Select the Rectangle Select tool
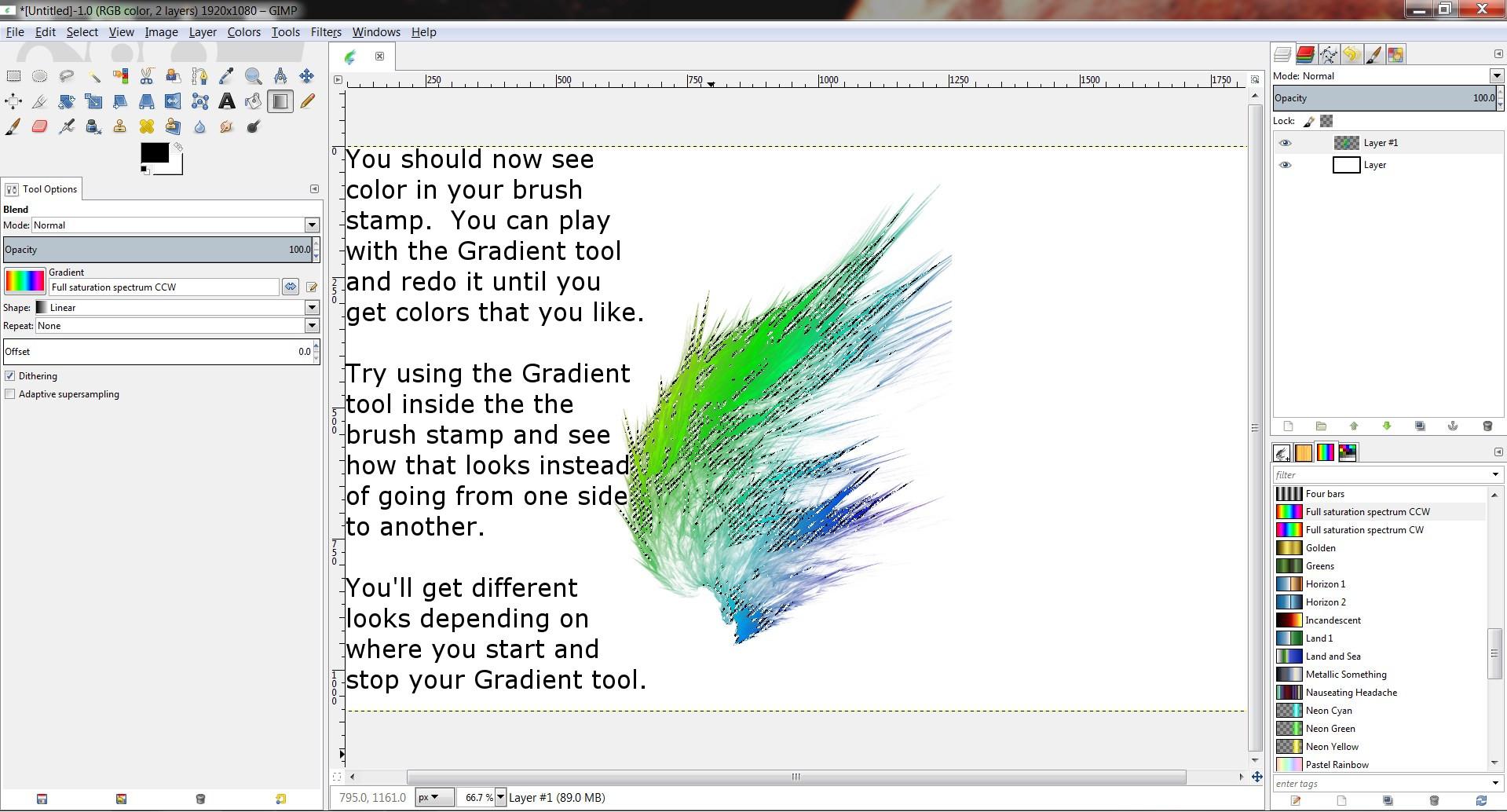 (x=13, y=76)
